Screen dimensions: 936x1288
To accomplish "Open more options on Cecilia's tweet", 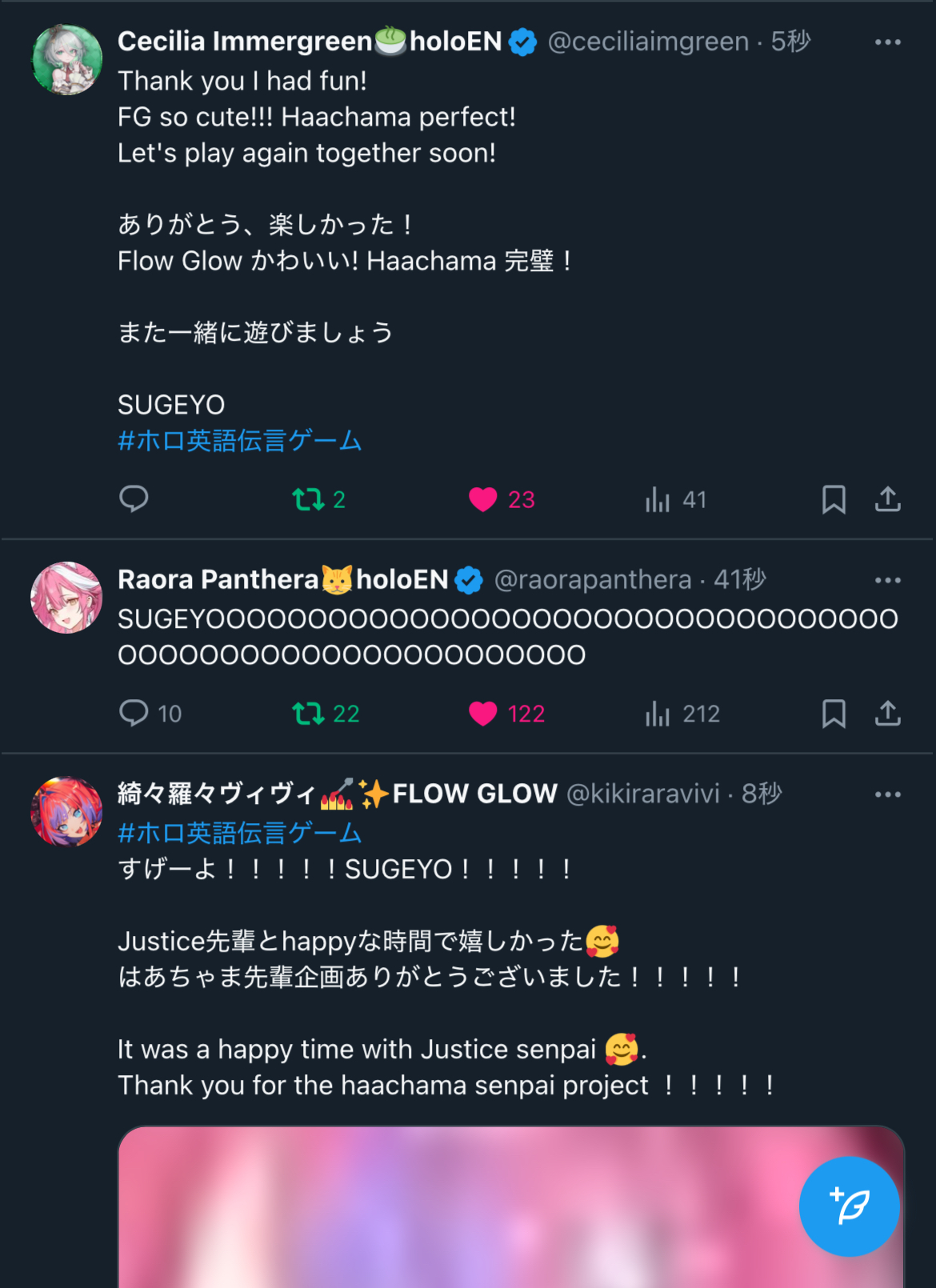I will pos(887,42).
